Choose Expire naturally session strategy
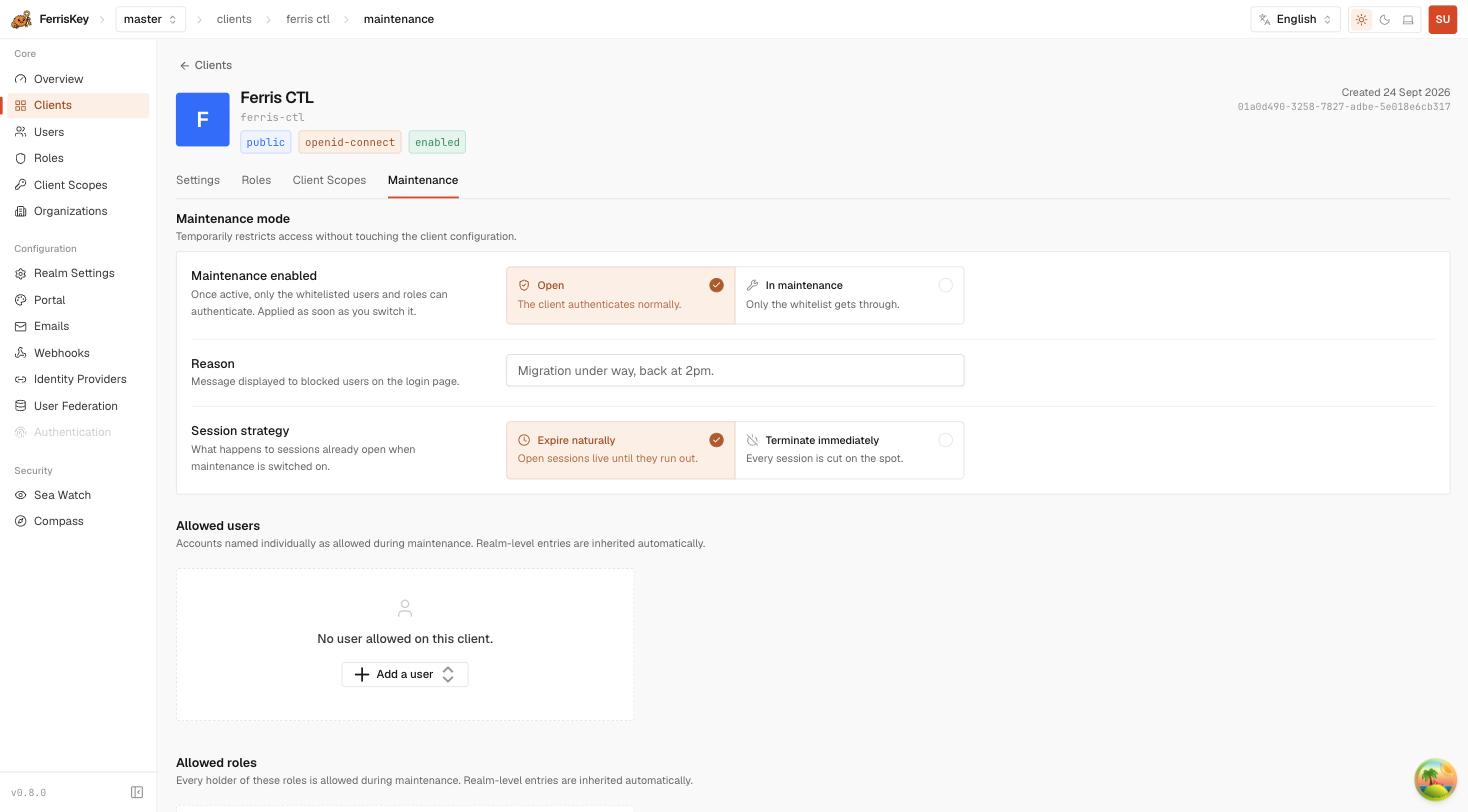 (620, 450)
